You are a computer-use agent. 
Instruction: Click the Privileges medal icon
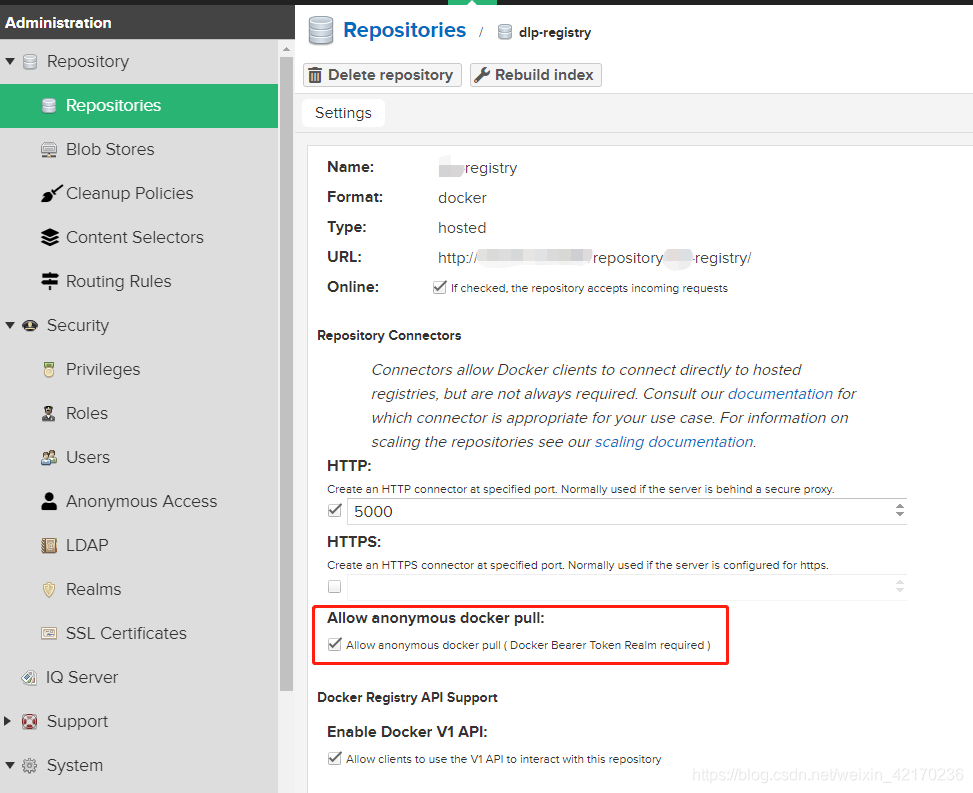[49, 369]
